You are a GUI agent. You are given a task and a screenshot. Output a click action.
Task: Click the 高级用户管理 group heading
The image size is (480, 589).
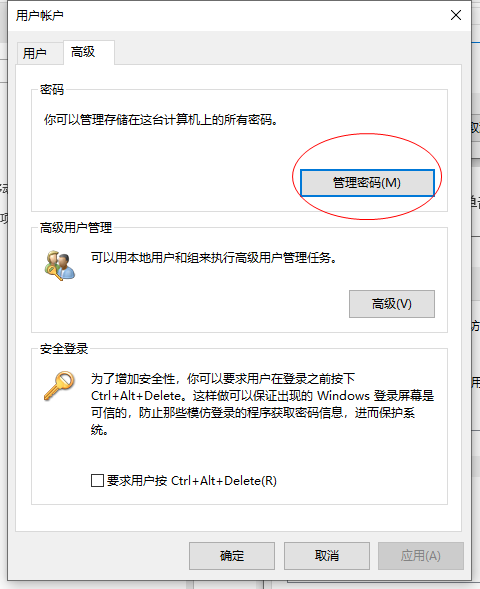pos(76,227)
